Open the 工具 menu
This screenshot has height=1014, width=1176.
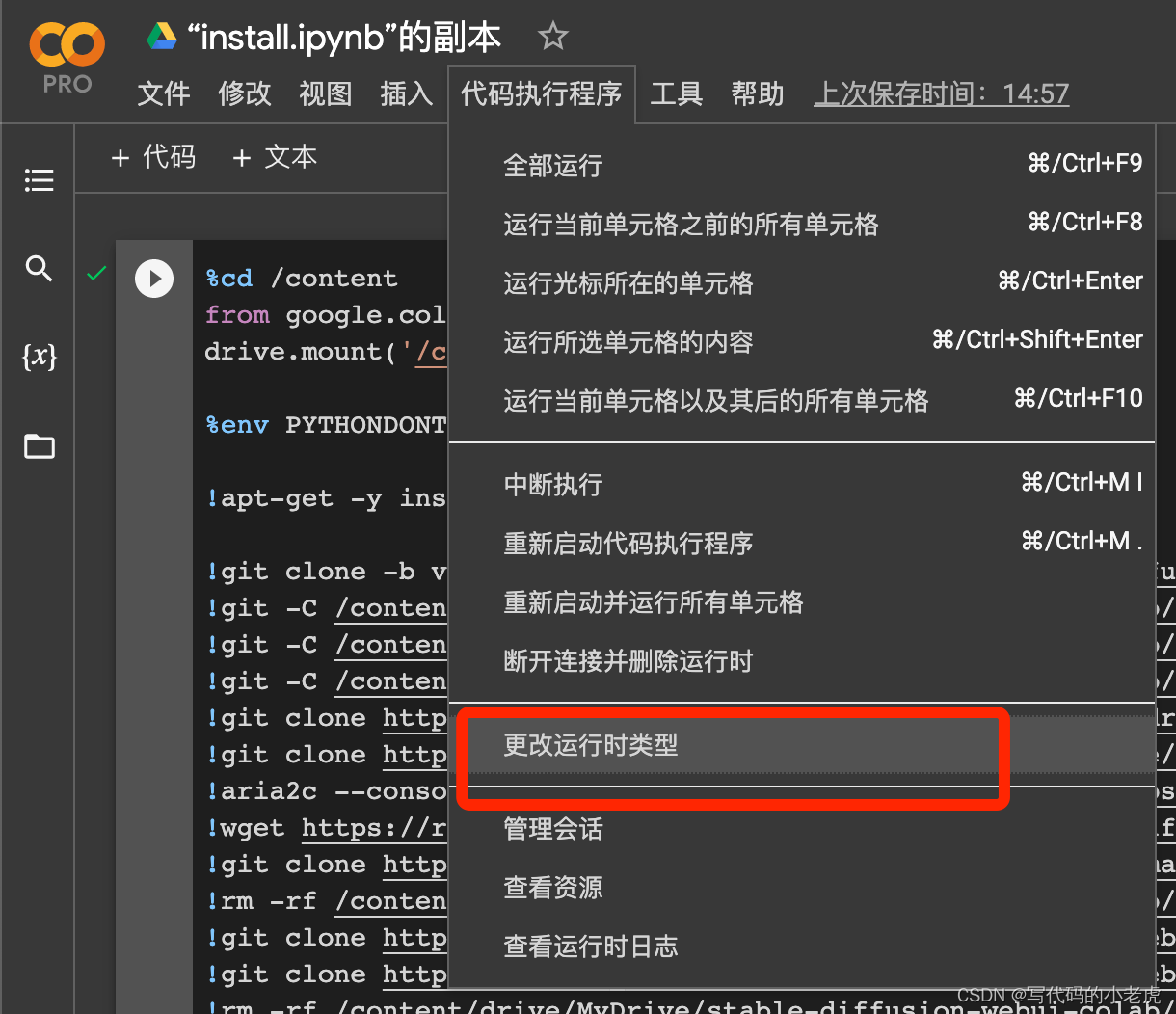pyautogui.click(x=677, y=93)
